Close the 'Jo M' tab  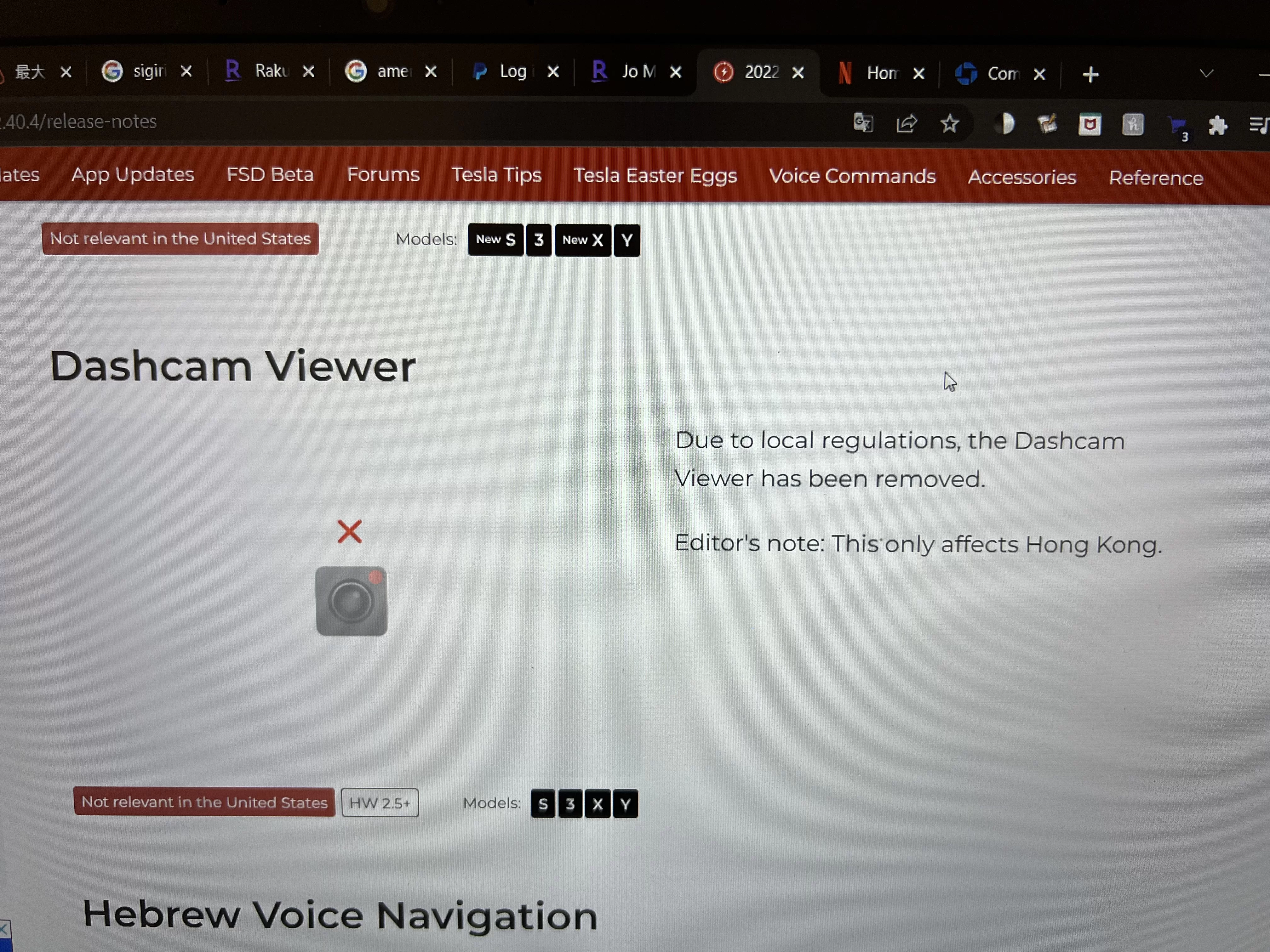point(676,72)
